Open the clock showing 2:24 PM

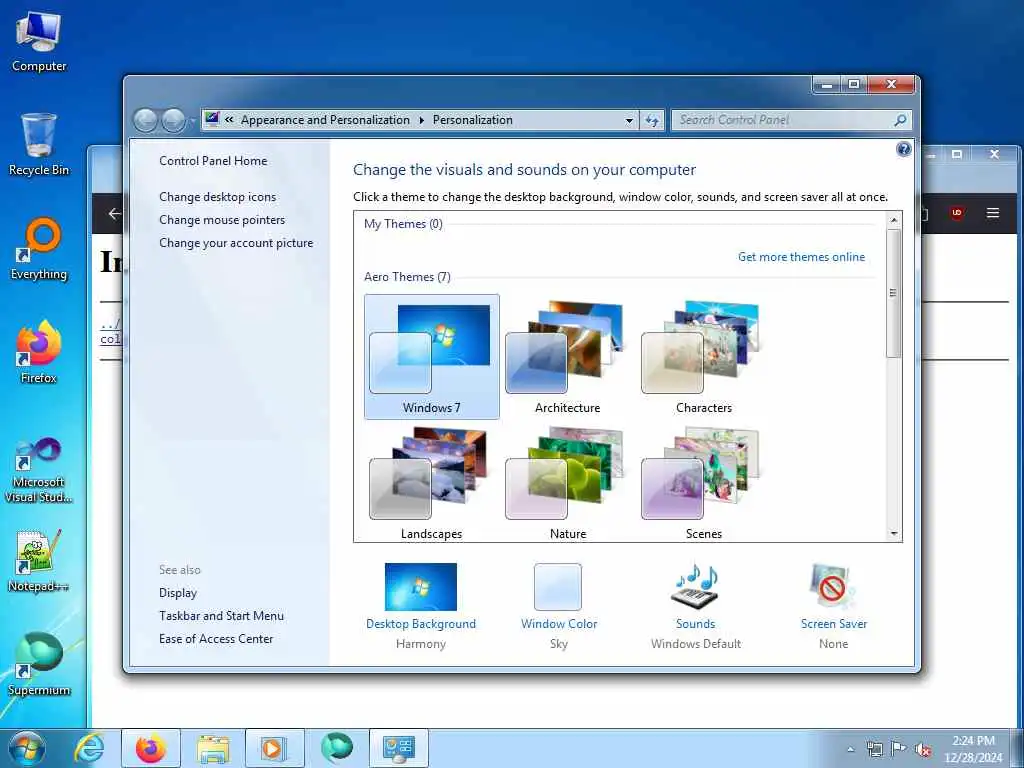point(973,749)
